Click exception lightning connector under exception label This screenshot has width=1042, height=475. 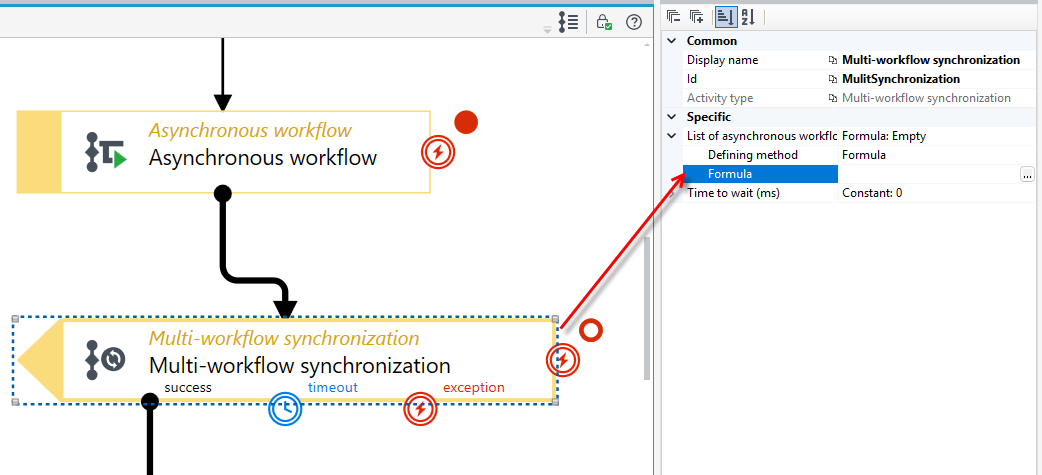coord(421,411)
